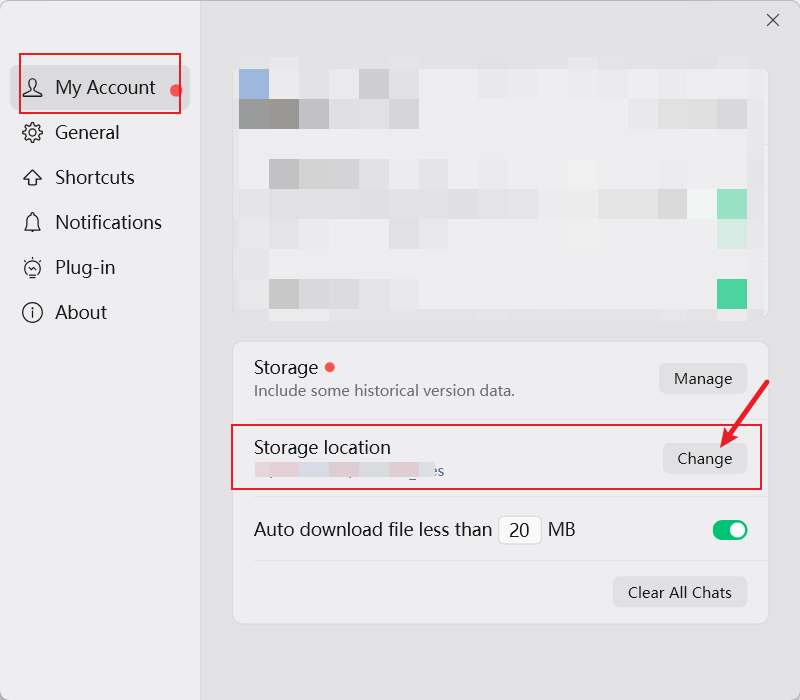Open the My Account settings tab
Screen dimensions: 800x700
(x=100, y=87)
